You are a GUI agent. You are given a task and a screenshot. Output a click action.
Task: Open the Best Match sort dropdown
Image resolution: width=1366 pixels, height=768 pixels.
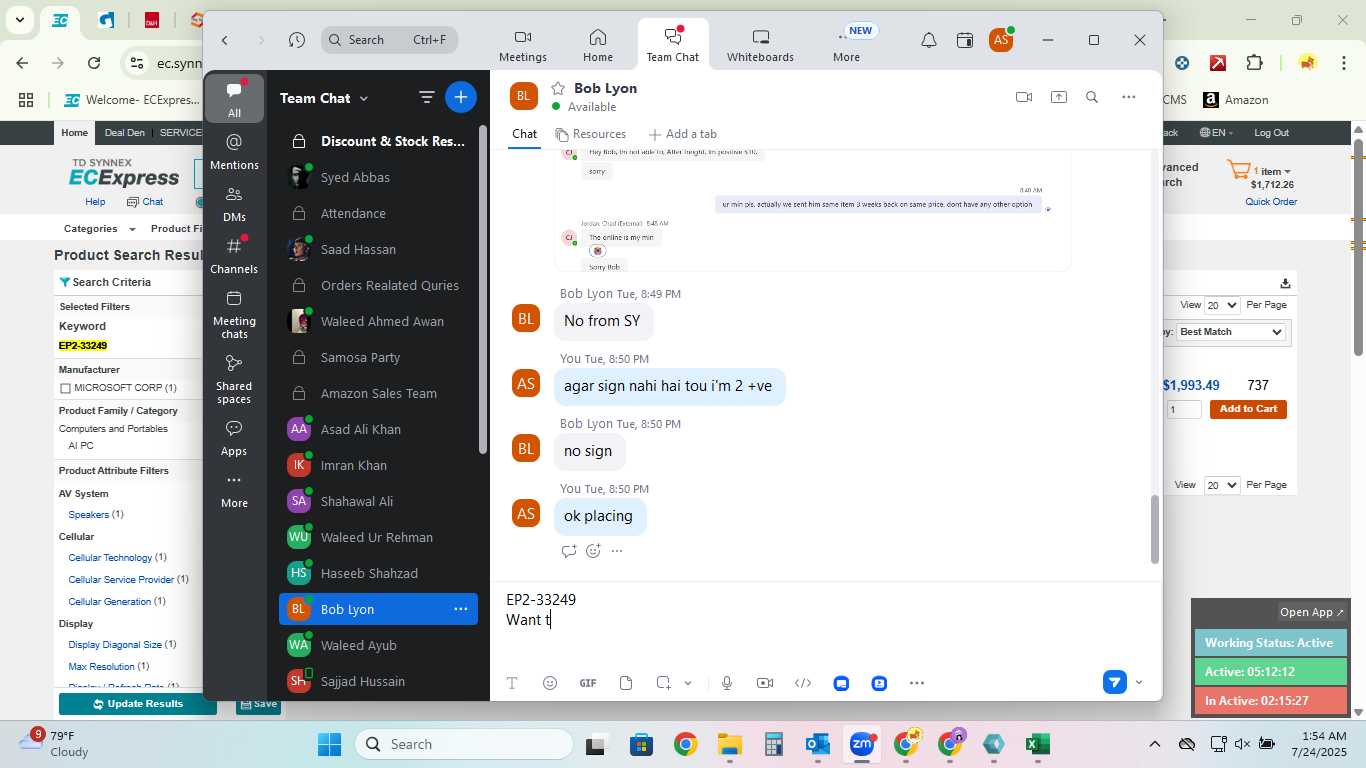[x=1230, y=332]
